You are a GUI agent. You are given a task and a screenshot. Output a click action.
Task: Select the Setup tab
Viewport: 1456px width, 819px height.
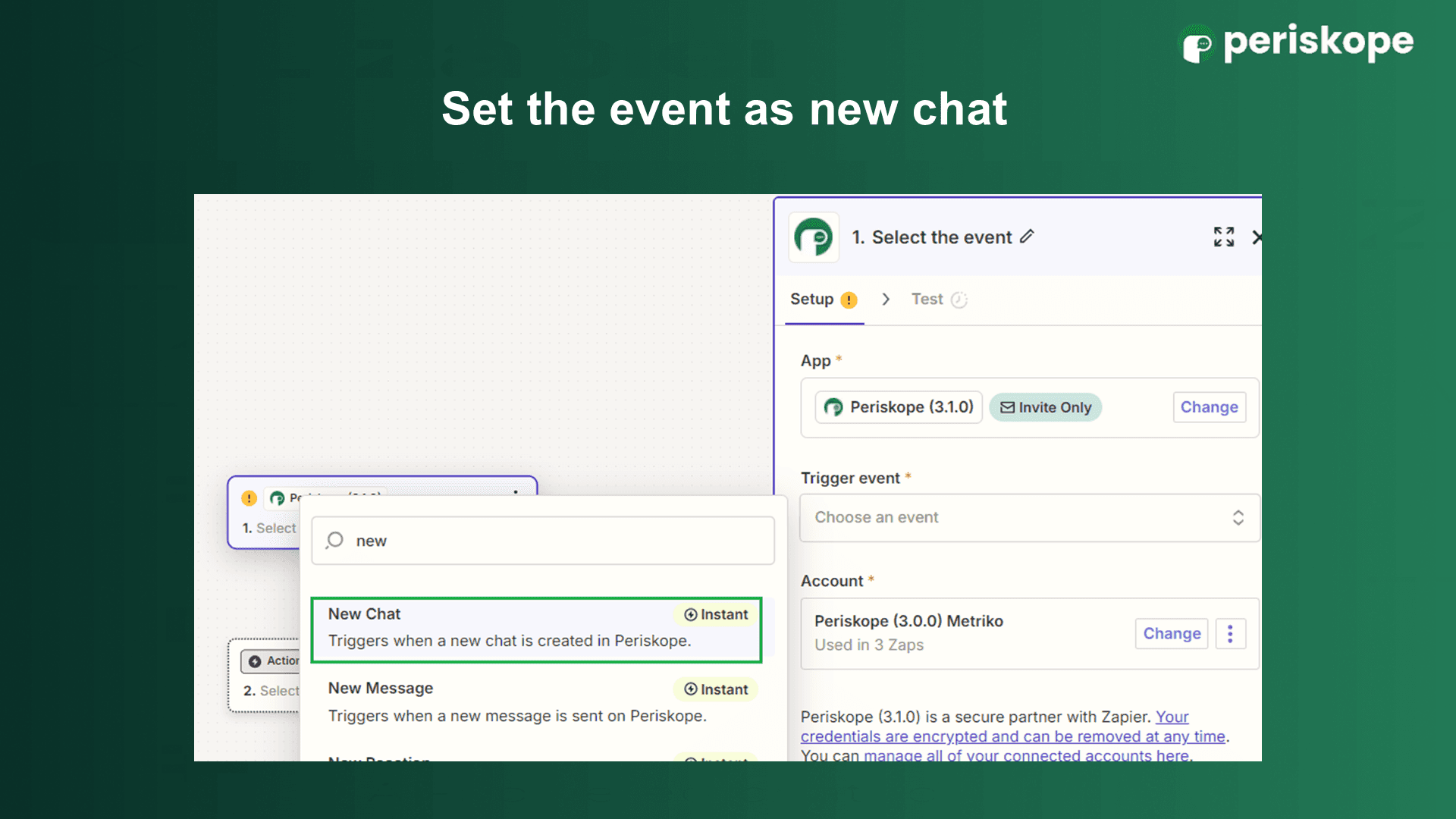pos(811,300)
